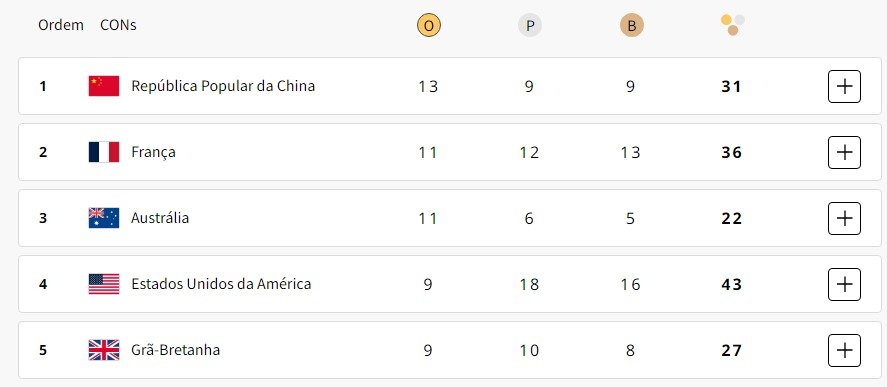Click the total medals three-dot icon
Viewport: 887px width, 387px height.
(x=733, y=25)
